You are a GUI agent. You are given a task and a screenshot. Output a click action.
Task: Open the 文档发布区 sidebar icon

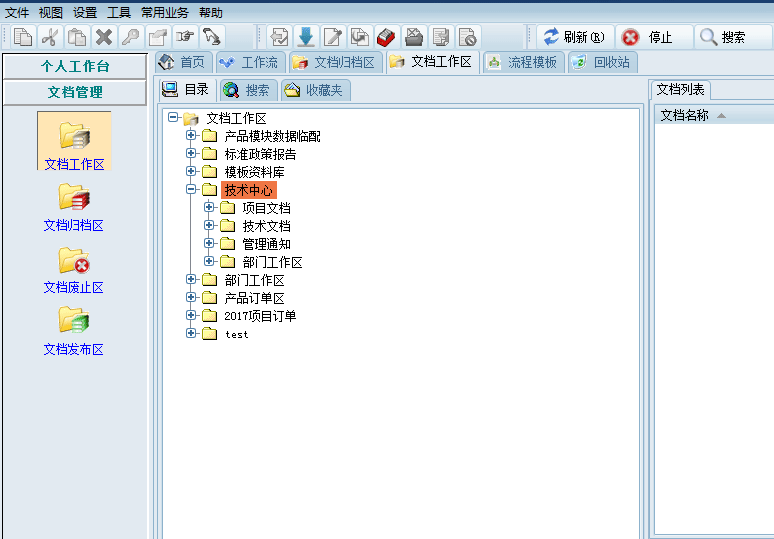(73, 329)
